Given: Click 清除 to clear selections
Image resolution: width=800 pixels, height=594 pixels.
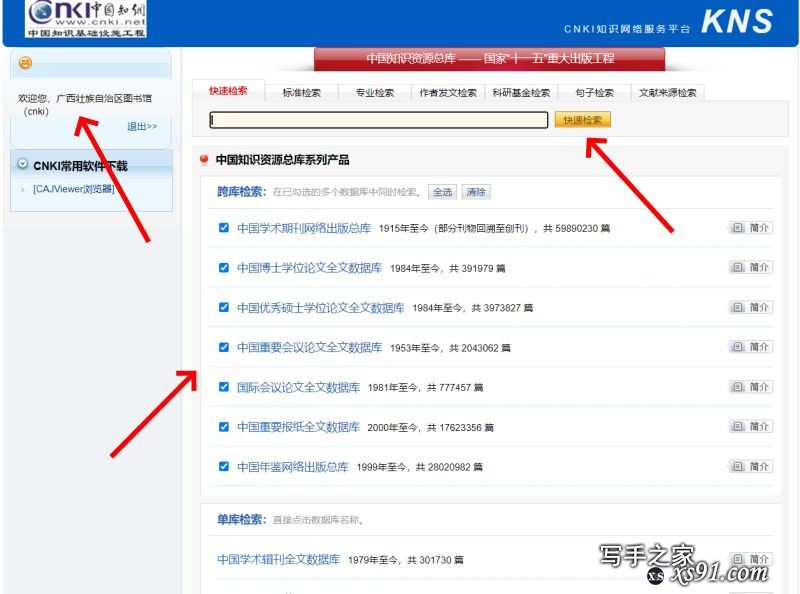Looking at the screenshot, I should 476,192.
